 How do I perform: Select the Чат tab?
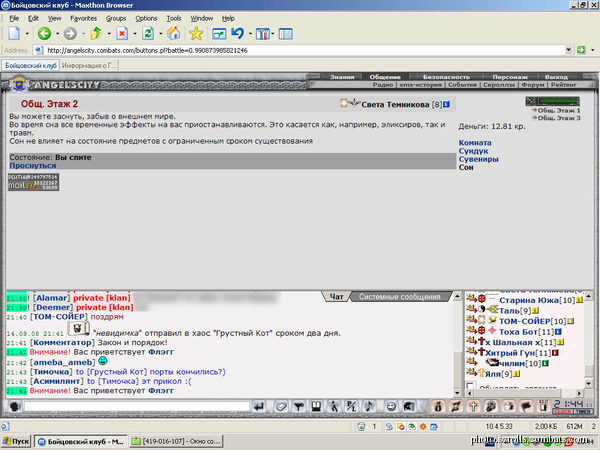[x=336, y=297]
